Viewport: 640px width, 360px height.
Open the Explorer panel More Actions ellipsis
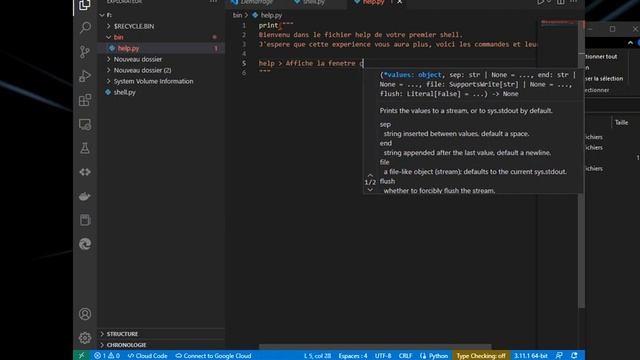[x=213, y=2]
